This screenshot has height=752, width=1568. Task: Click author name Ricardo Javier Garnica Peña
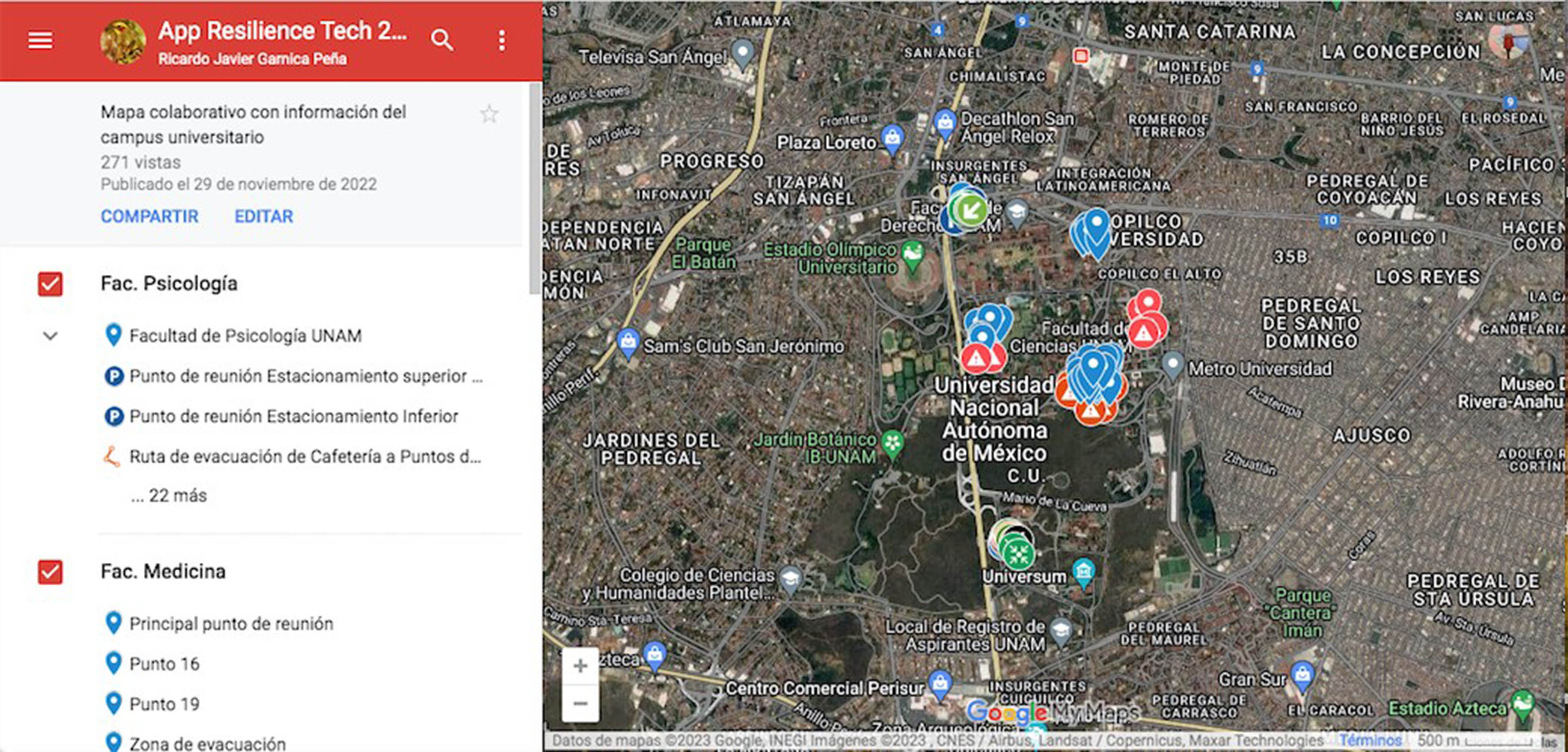tap(253, 59)
